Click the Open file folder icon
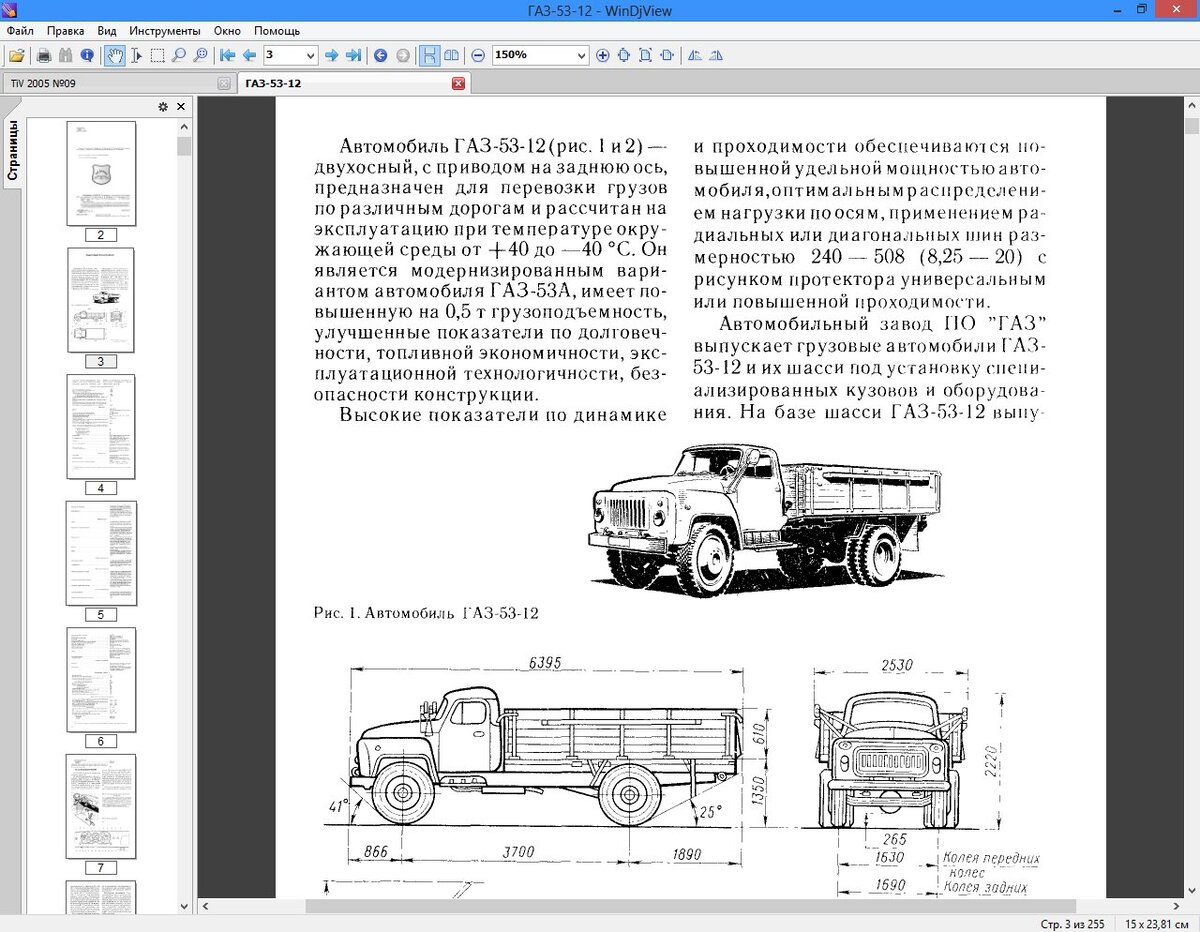Image resolution: width=1200 pixels, height=932 pixels. coord(17,56)
